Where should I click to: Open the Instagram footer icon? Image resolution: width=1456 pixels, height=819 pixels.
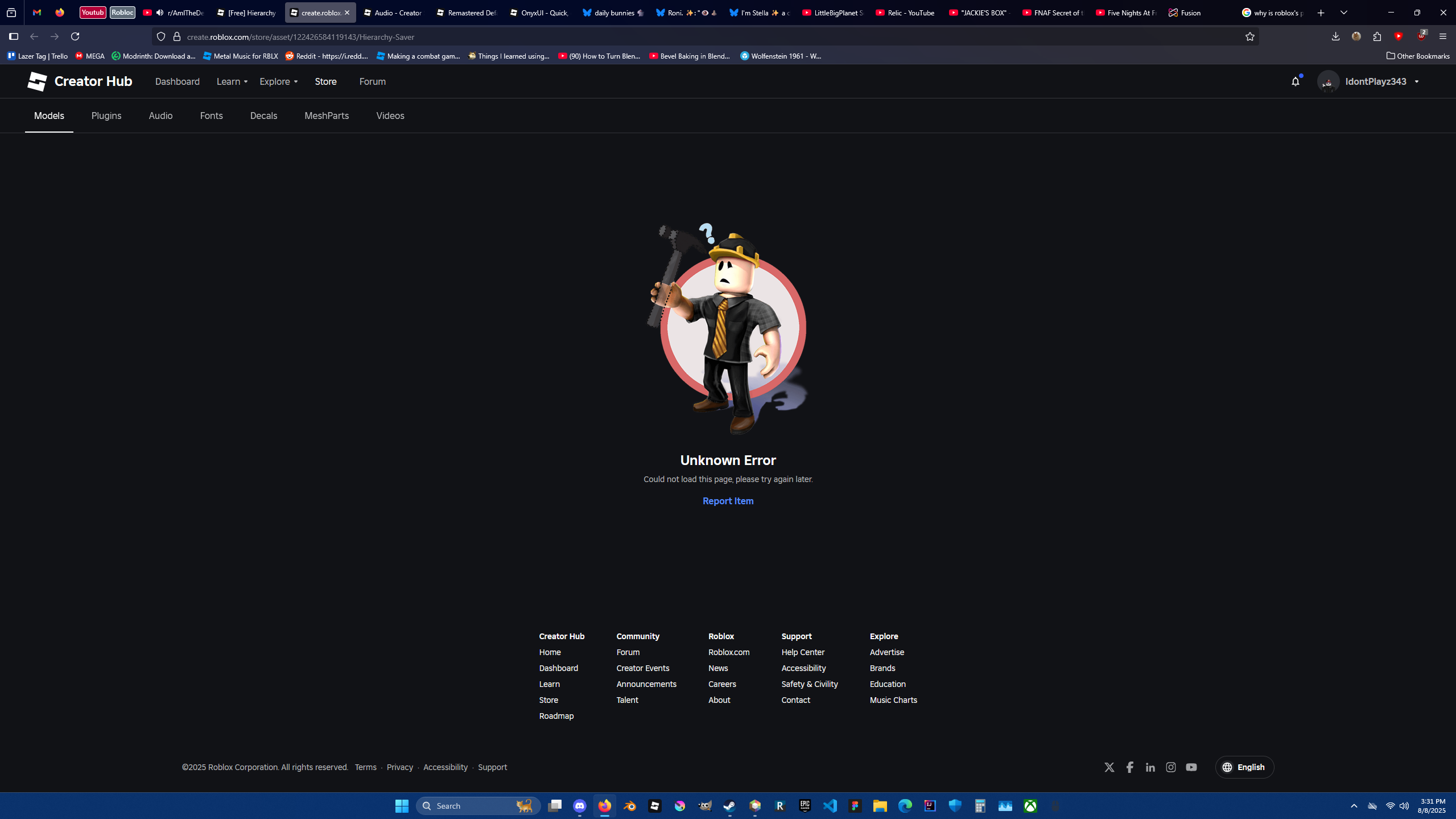[1170, 767]
